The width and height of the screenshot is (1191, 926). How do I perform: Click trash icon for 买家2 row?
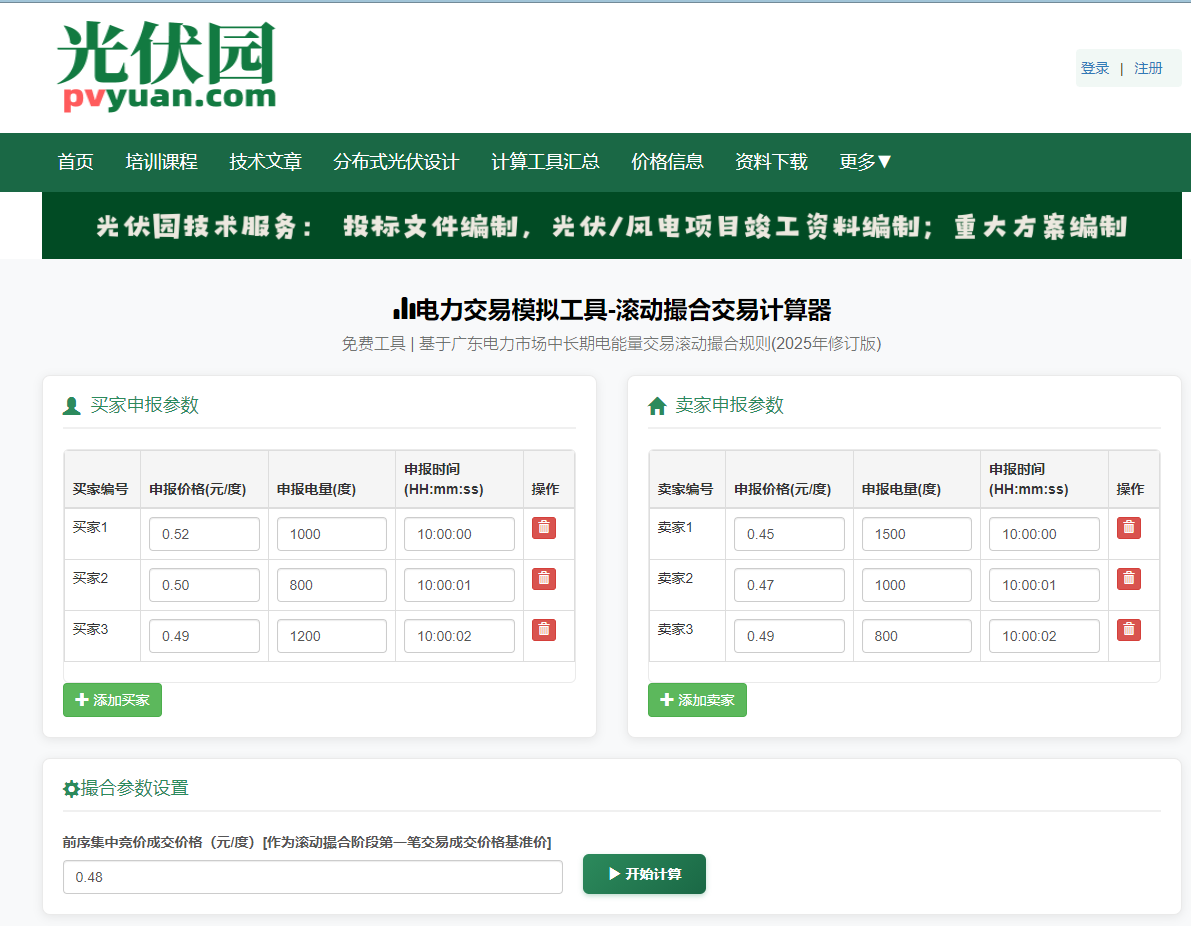point(544,579)
